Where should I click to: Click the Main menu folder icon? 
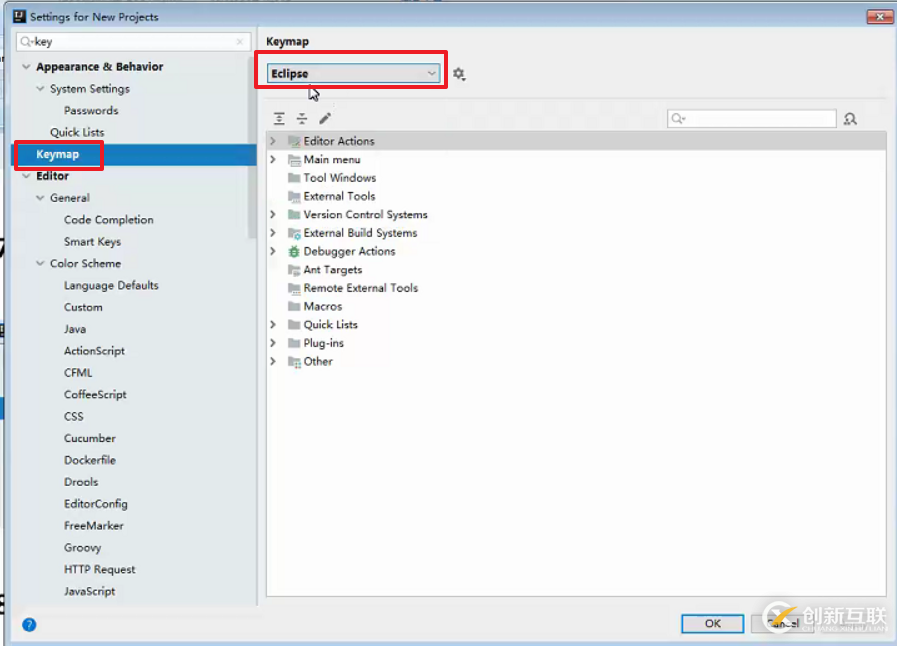[x=294, y=160]
